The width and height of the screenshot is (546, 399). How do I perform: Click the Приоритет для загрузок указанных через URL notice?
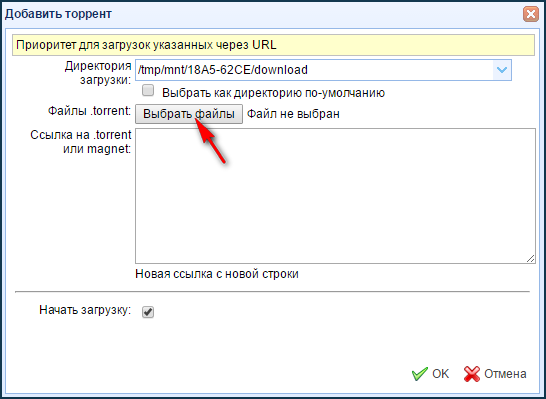point(273,45)
